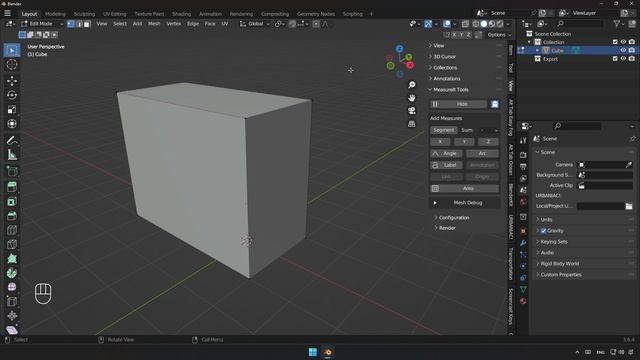
Task: Uncheck Collection exclude checkbox in outliner
Action: [615, 42]
